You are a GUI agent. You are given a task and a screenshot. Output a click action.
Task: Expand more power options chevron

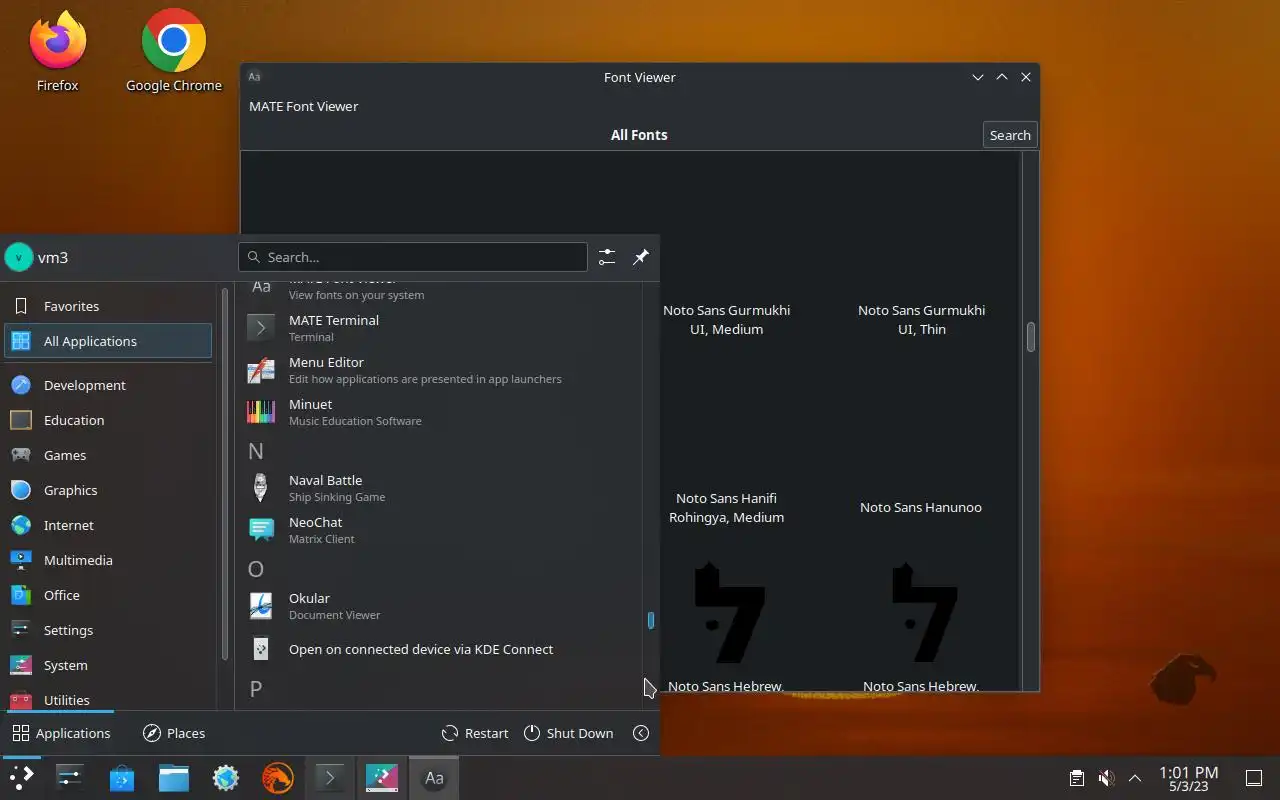point(641,733)
